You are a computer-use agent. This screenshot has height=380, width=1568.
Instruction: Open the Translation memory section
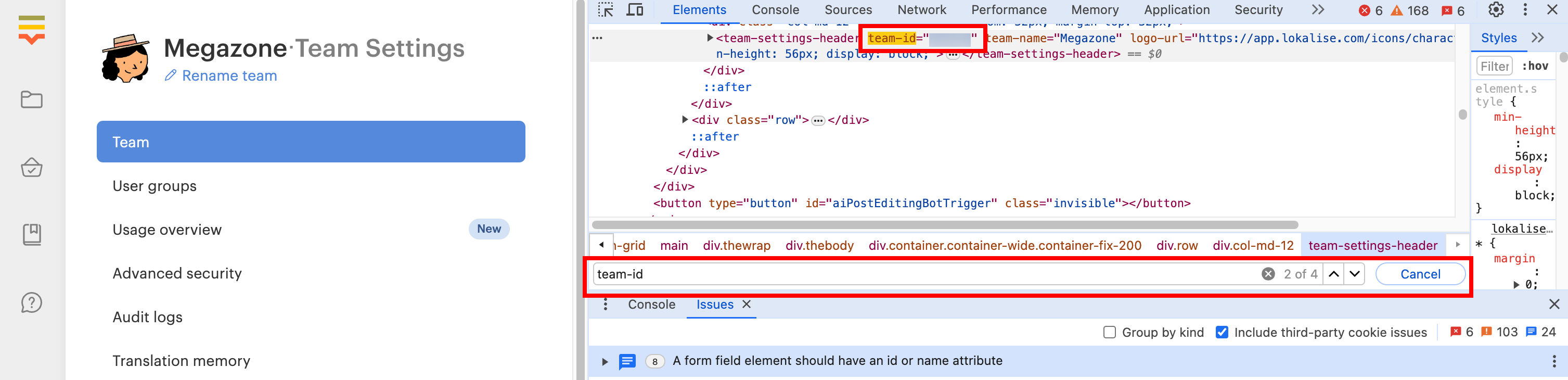pyautogui.click(x=182, y=361)
